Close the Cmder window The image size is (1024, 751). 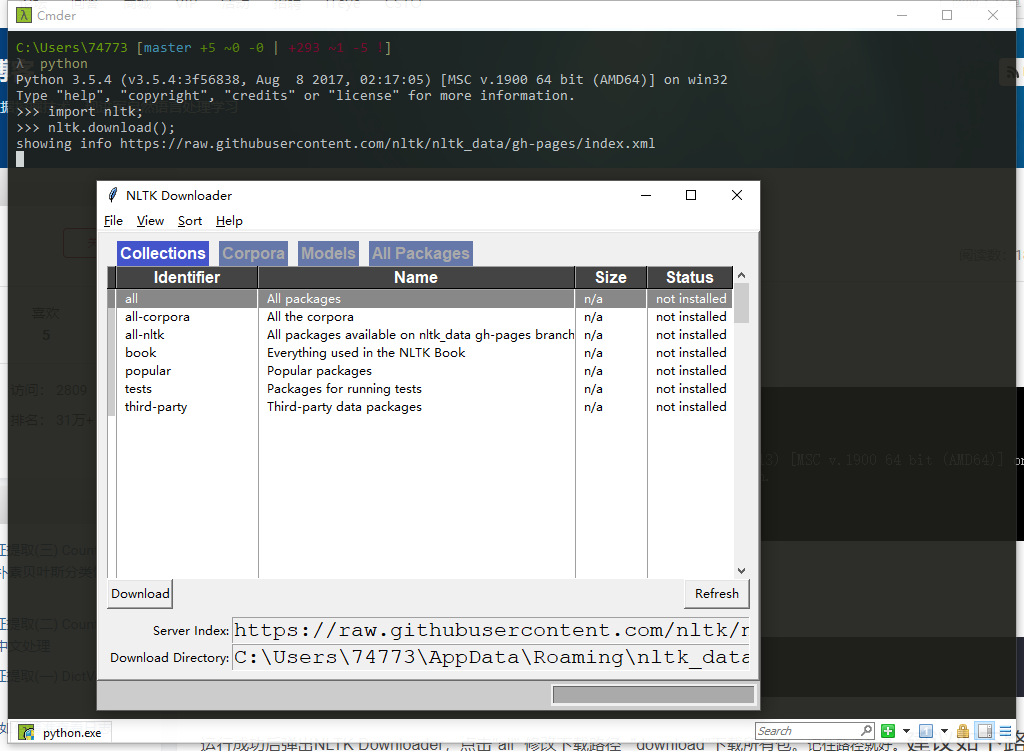(993, 15)
